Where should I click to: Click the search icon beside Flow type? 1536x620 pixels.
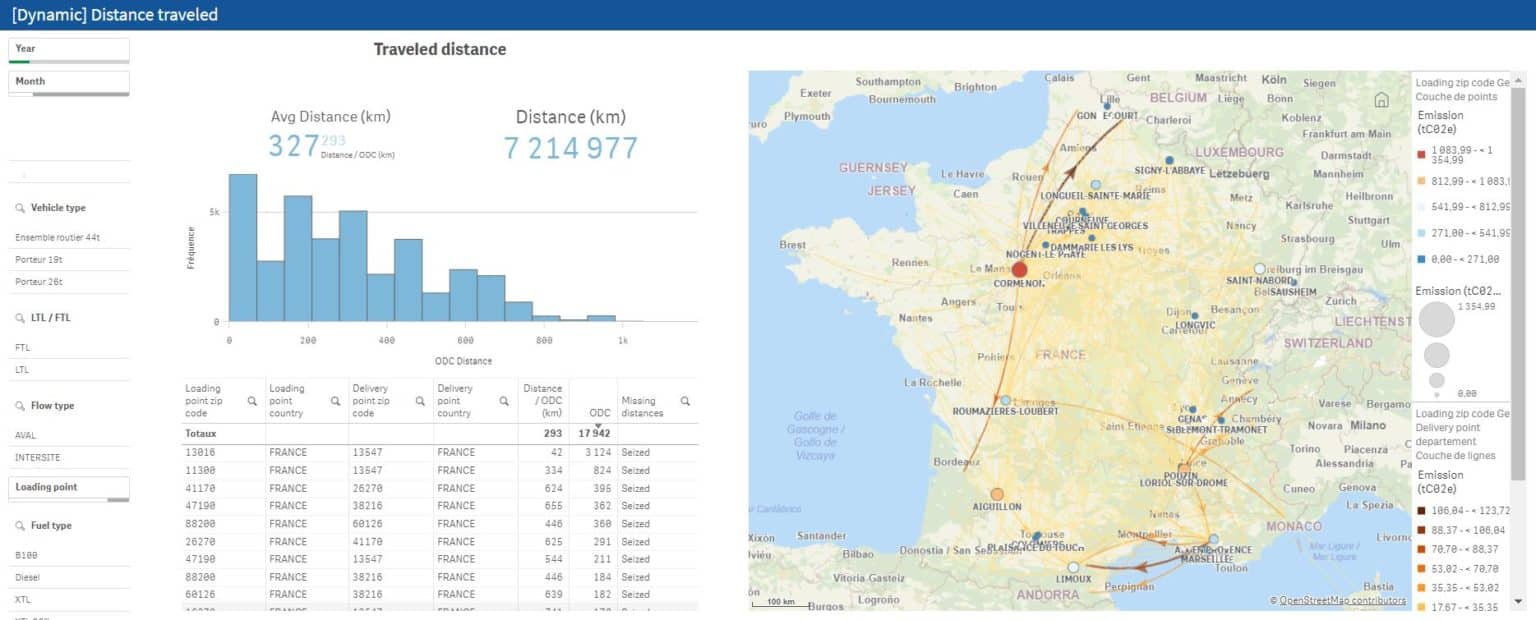tap(19, 405)
